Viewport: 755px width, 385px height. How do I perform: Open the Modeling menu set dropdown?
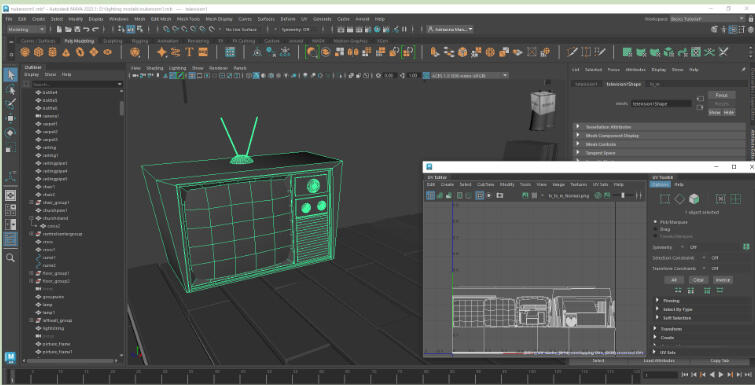coord(26,29)
